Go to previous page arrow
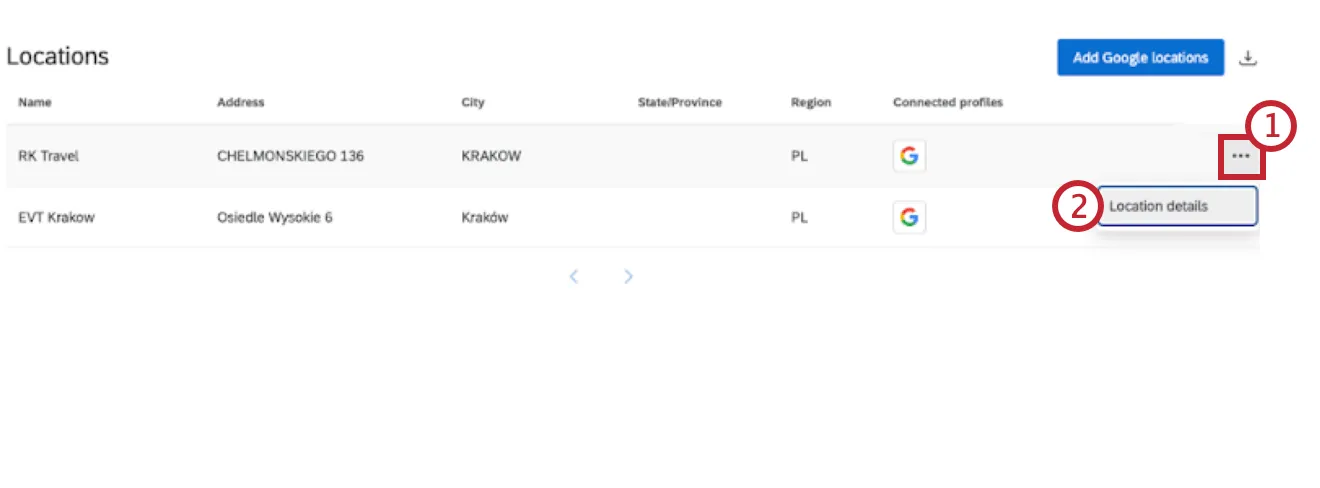Viewport: 1320px width, 488px height. coord(574,277)
